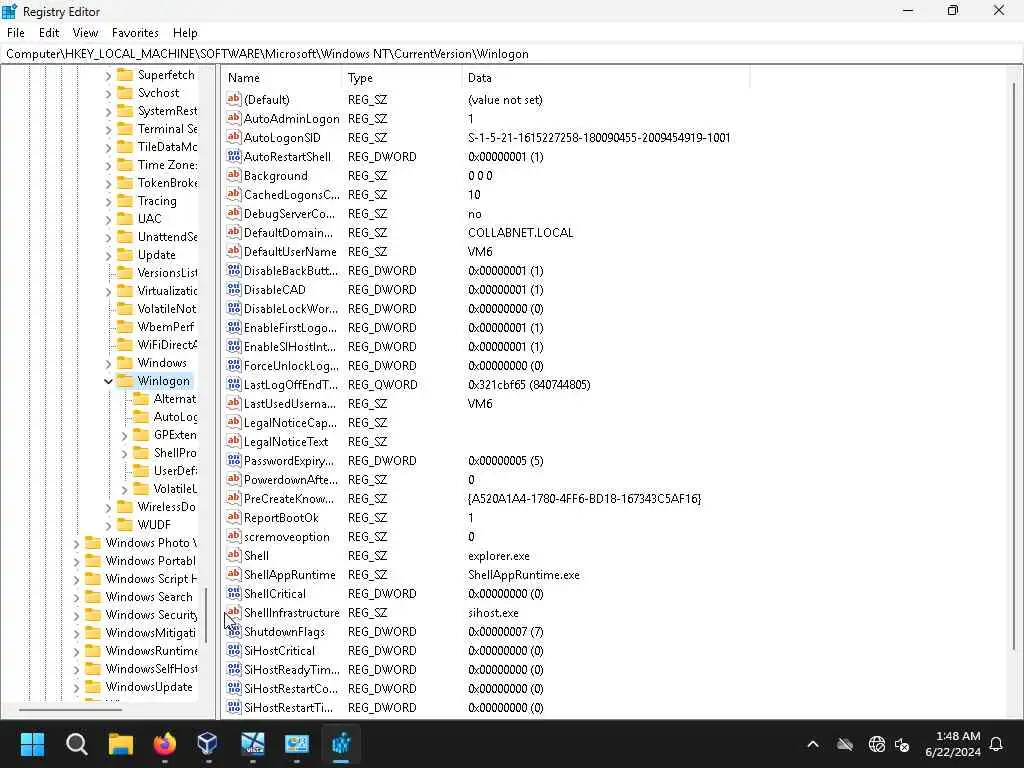Image resolution: width=1024 pixels, height=768 pixels.
Task: Click the PasswordExpiry... DWORD icon
Action: pos(234,460)
